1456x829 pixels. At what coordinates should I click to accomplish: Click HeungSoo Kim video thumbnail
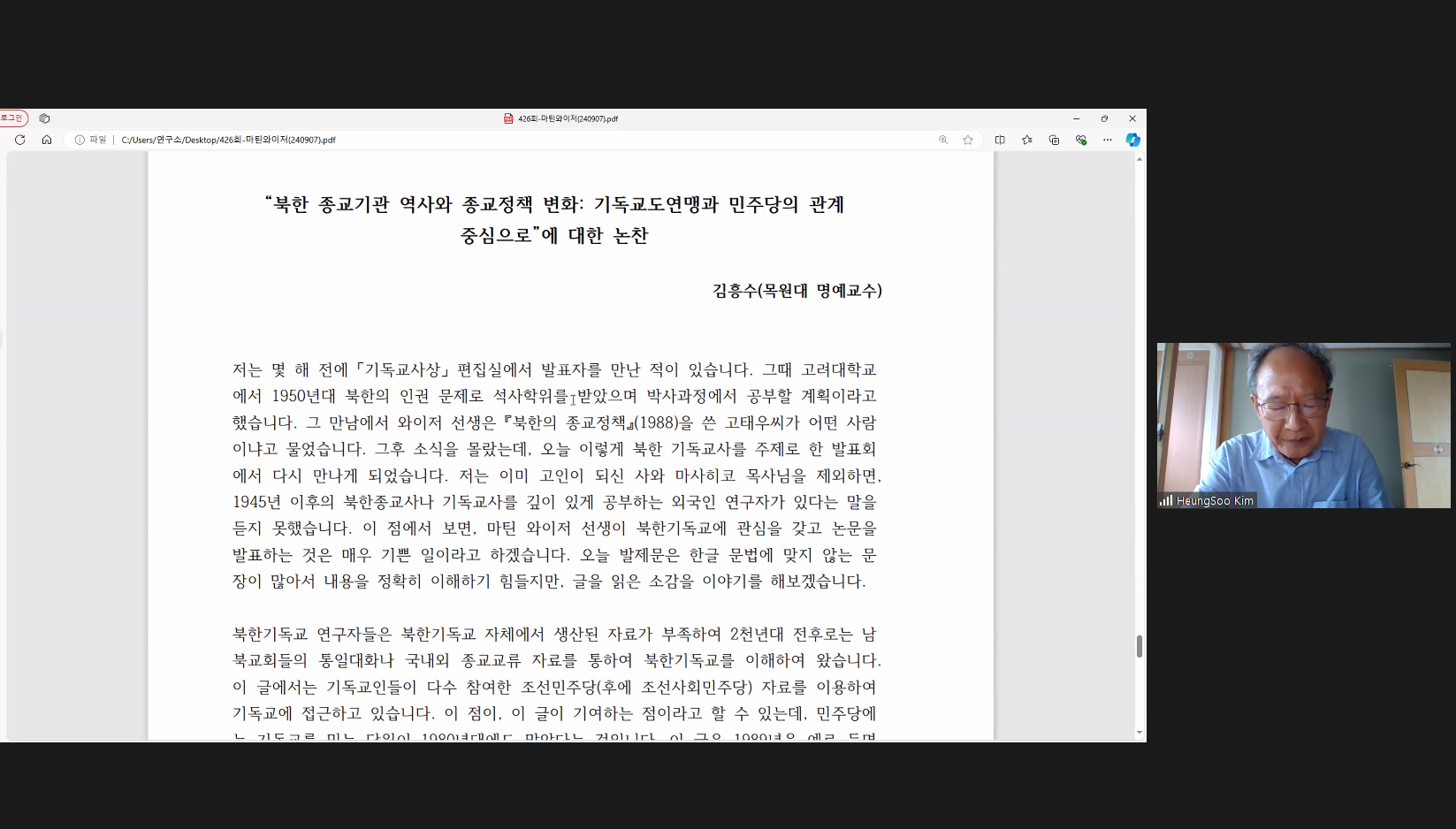1304,425
